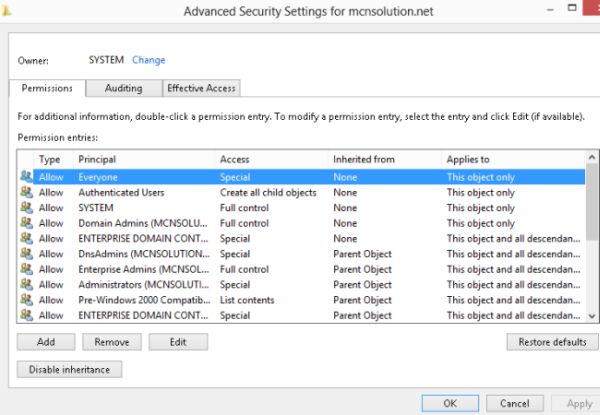This screenshot has height=415, width=600.
Task: Select the Authenticated Users entry
Action: coord(302,192)
